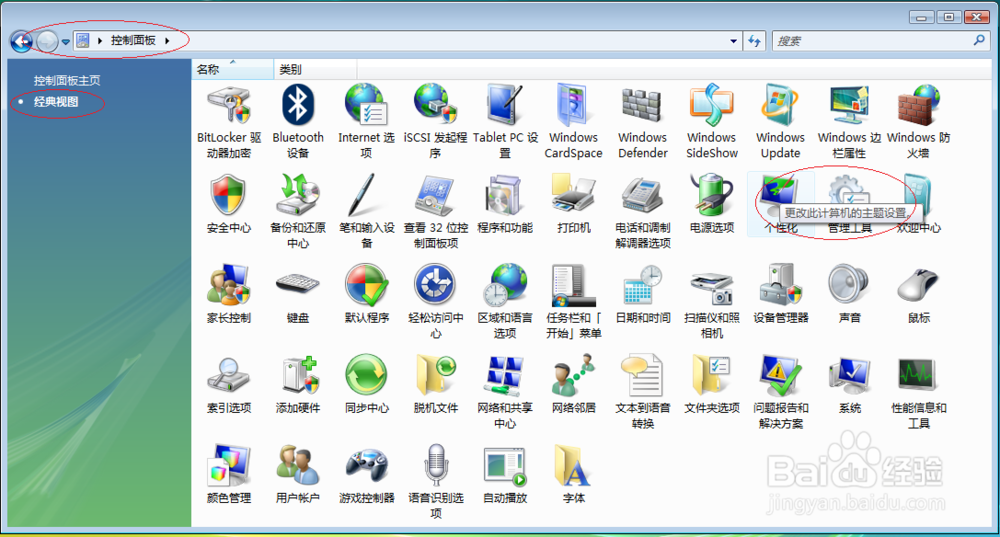Open 颜色管理 icon
Screen dimensions: 1000x537
(x=229, y=466)
